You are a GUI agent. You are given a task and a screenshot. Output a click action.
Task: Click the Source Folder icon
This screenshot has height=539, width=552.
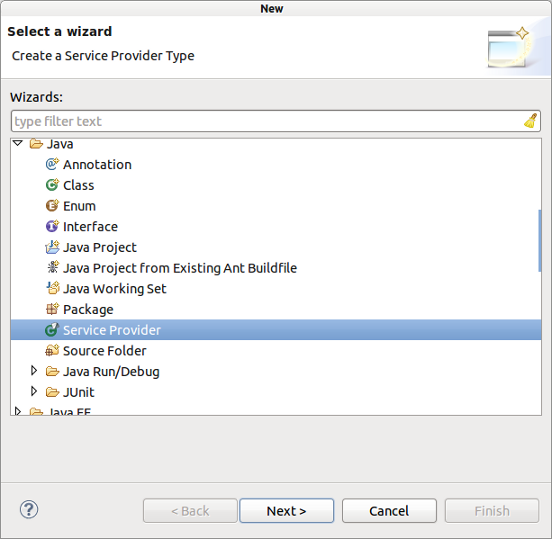click(52, 350)
